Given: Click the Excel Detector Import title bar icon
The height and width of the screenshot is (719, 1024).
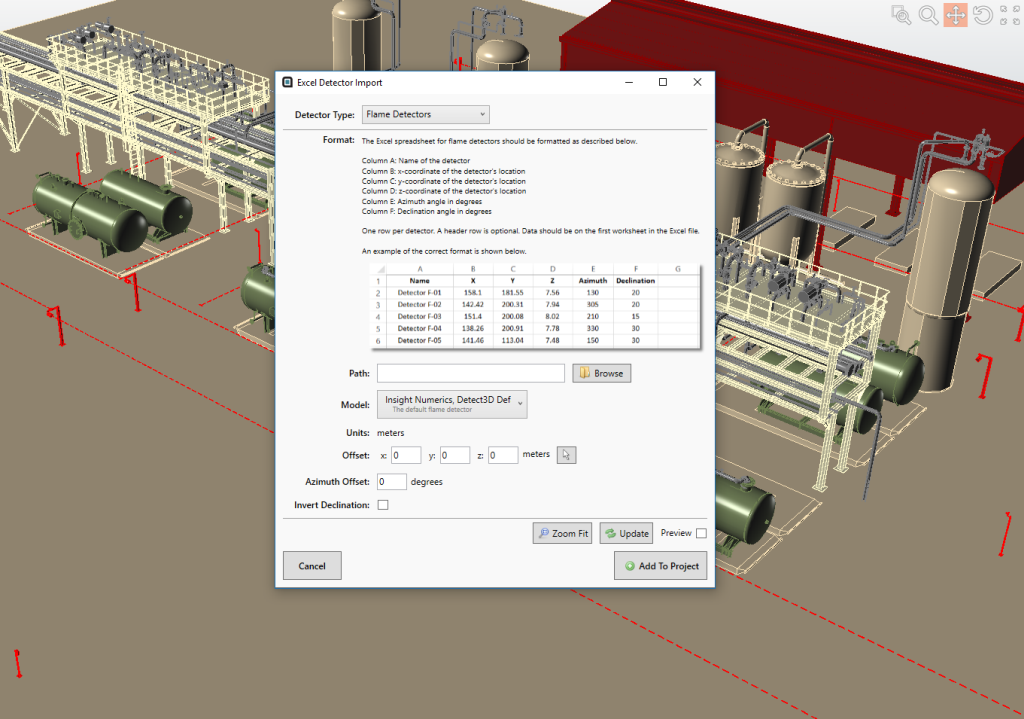Looking at the screenshot, I should pos(286,82).
